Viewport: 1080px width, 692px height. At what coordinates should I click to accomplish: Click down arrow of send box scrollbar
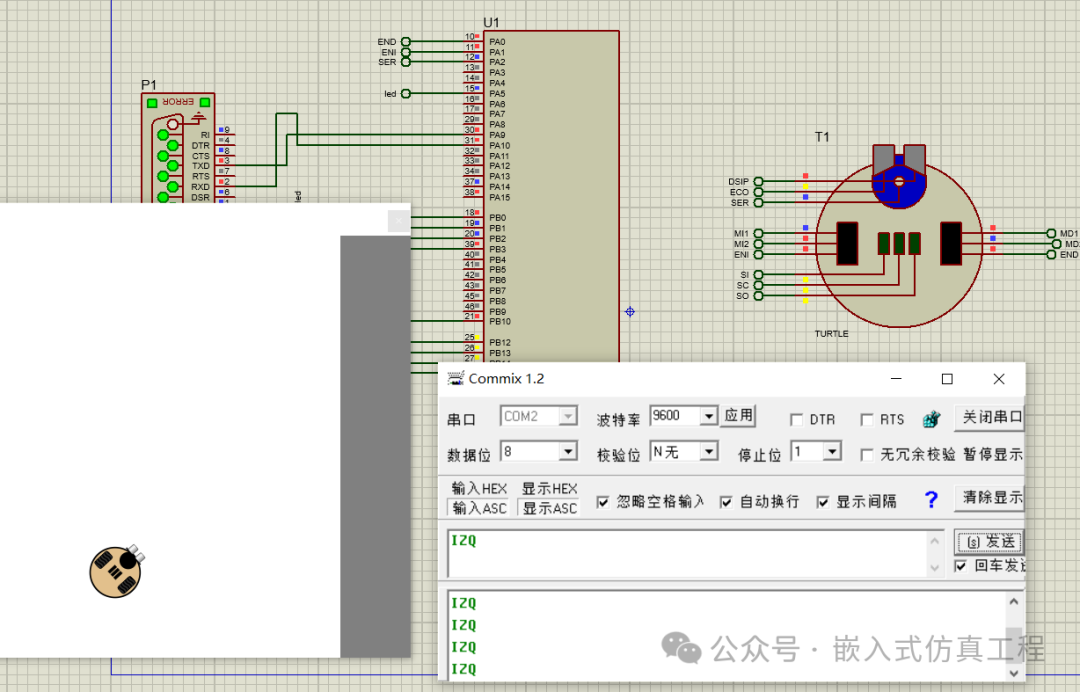(935, 568)
